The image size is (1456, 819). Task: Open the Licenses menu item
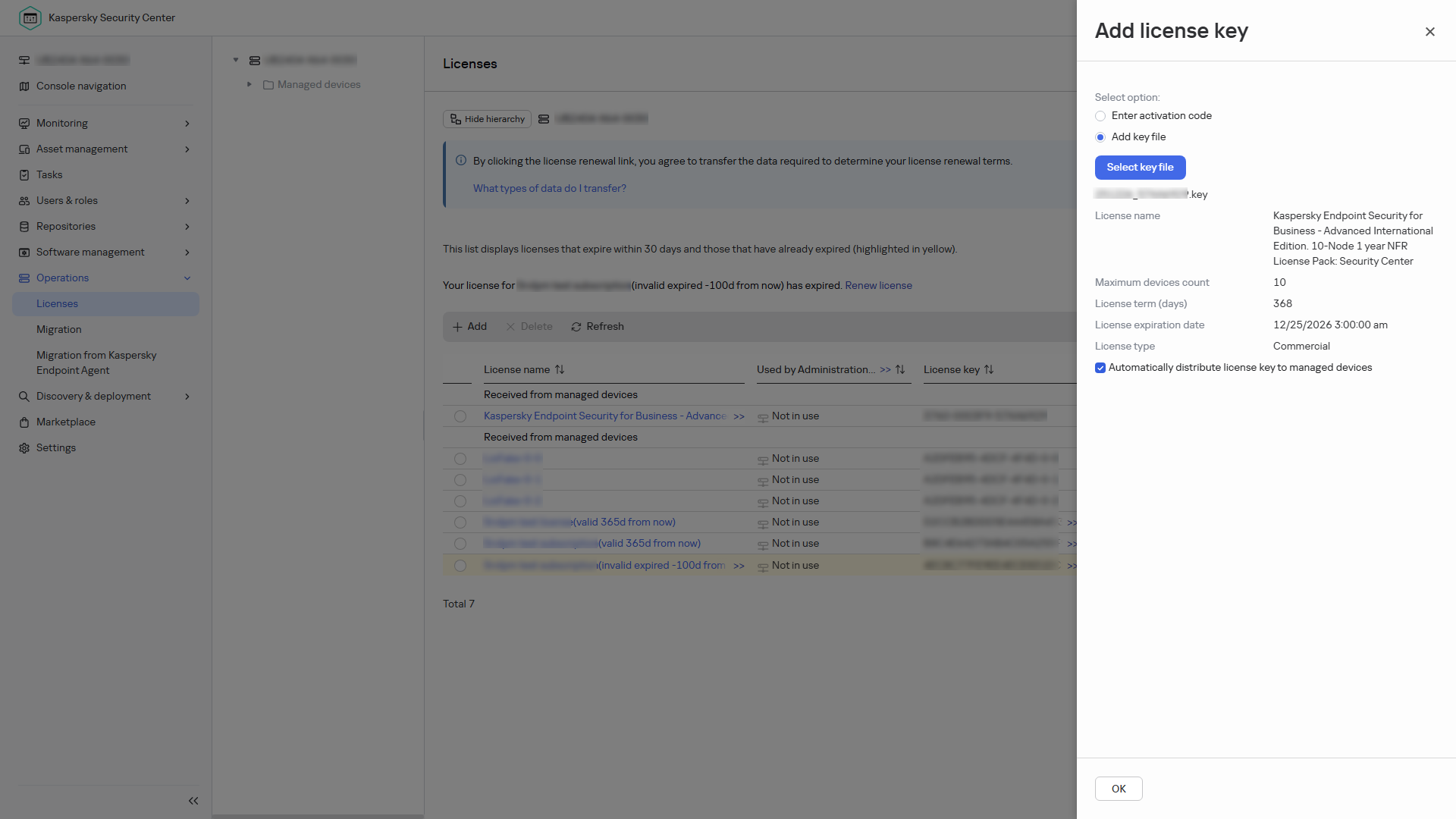[105, 304]
